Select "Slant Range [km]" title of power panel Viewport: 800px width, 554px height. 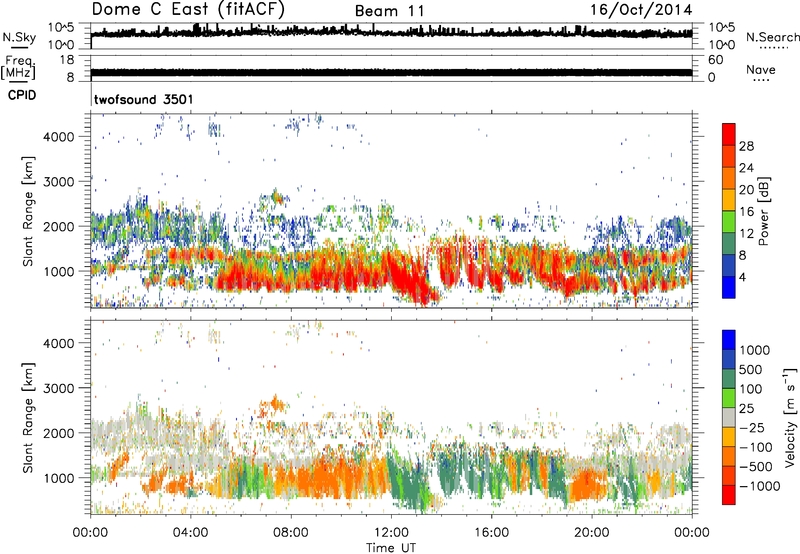28,211
